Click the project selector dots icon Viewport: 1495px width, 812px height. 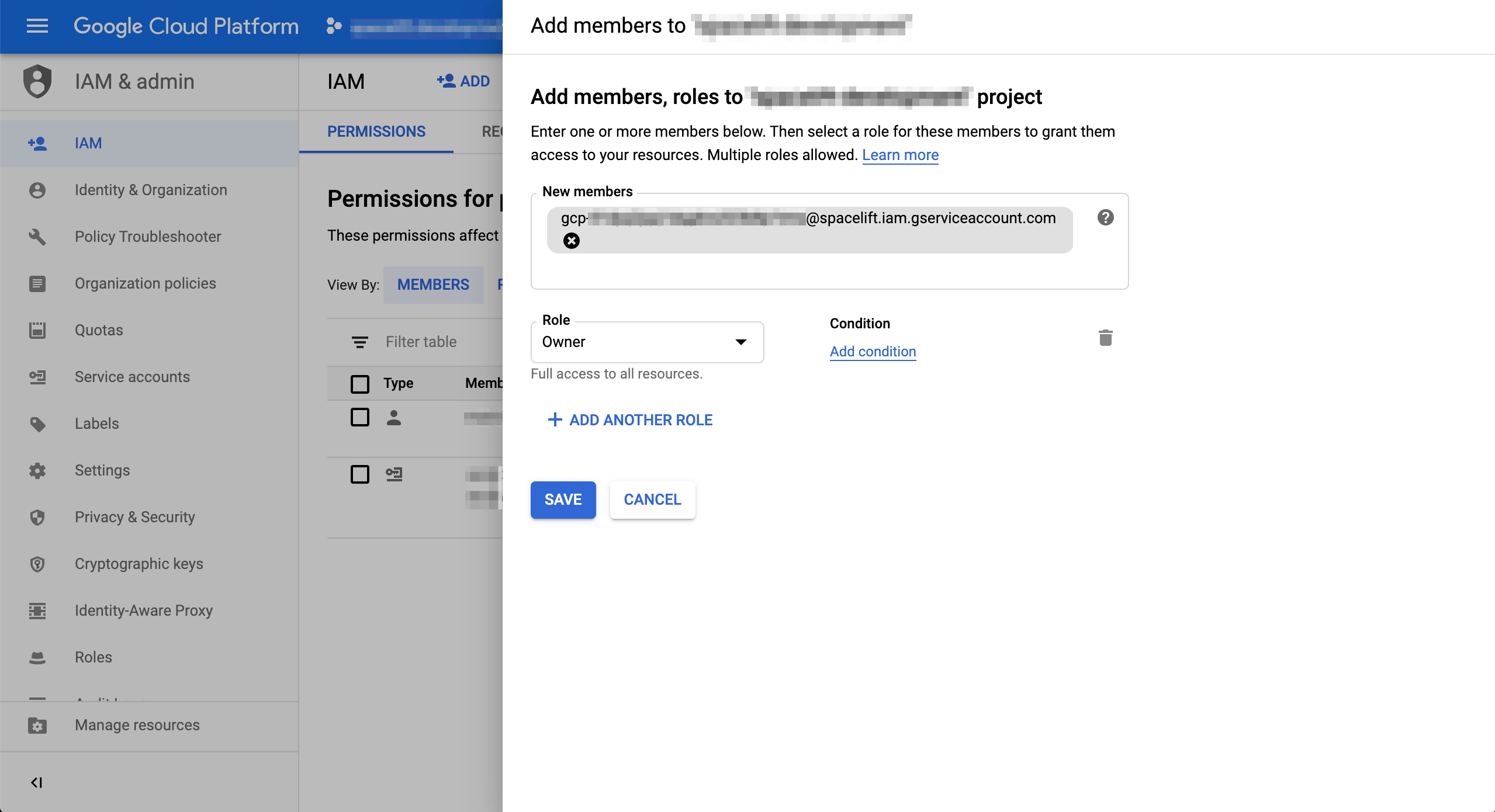tap(334, 26)
